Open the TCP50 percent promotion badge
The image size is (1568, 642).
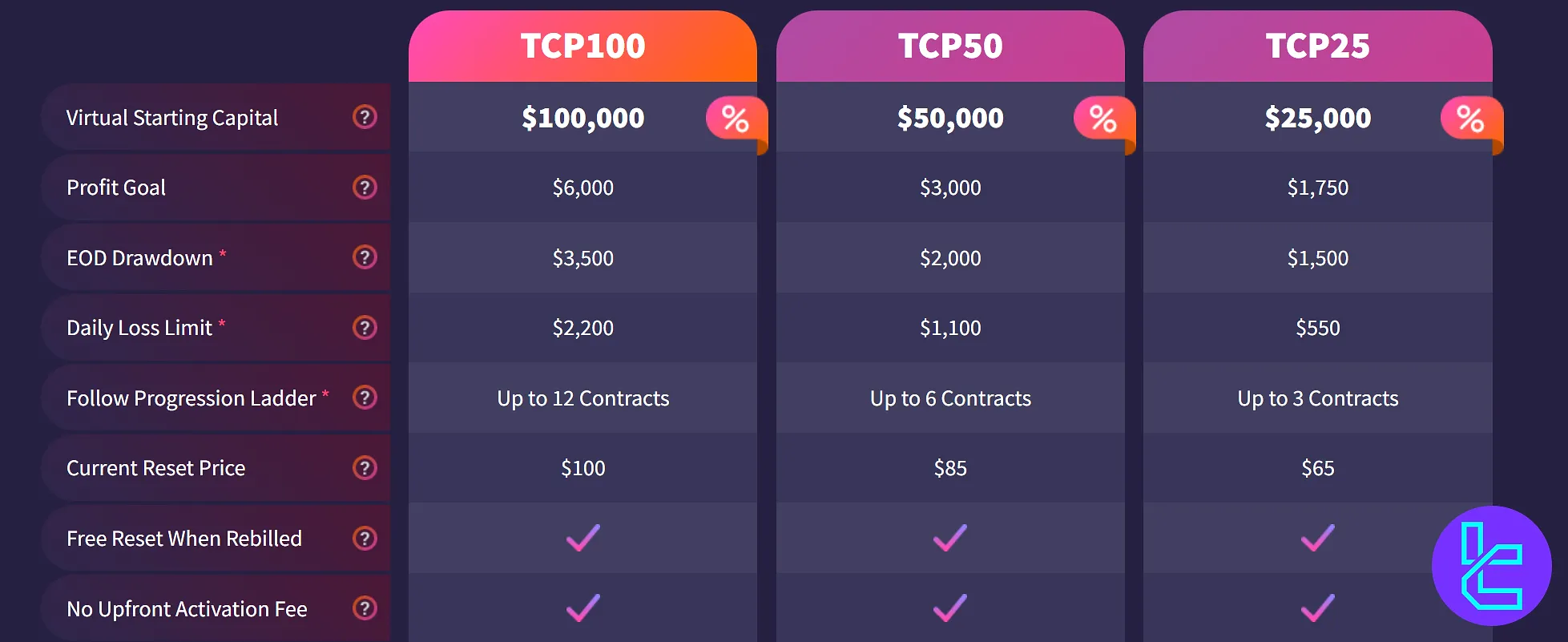pyautogui.click(x=1102, y=119)
